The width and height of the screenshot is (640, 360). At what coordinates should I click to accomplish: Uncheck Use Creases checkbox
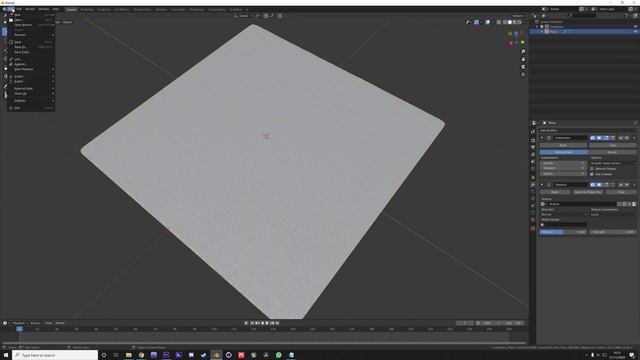pos(591,174)
